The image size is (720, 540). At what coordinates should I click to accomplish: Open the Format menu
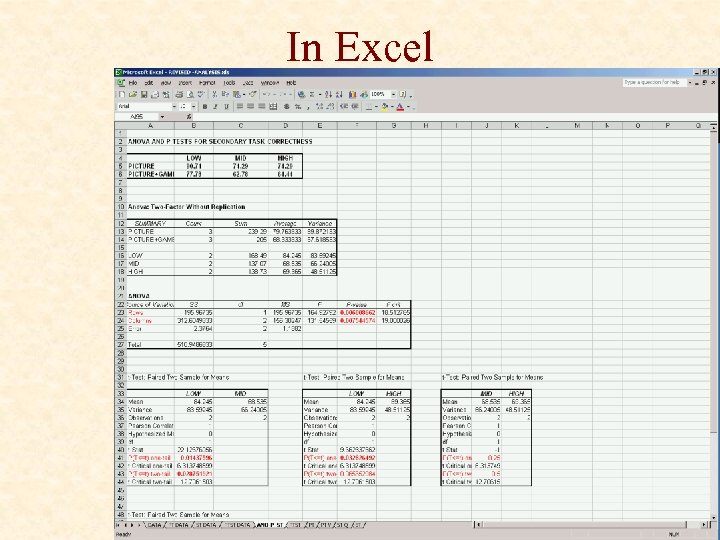207,83
